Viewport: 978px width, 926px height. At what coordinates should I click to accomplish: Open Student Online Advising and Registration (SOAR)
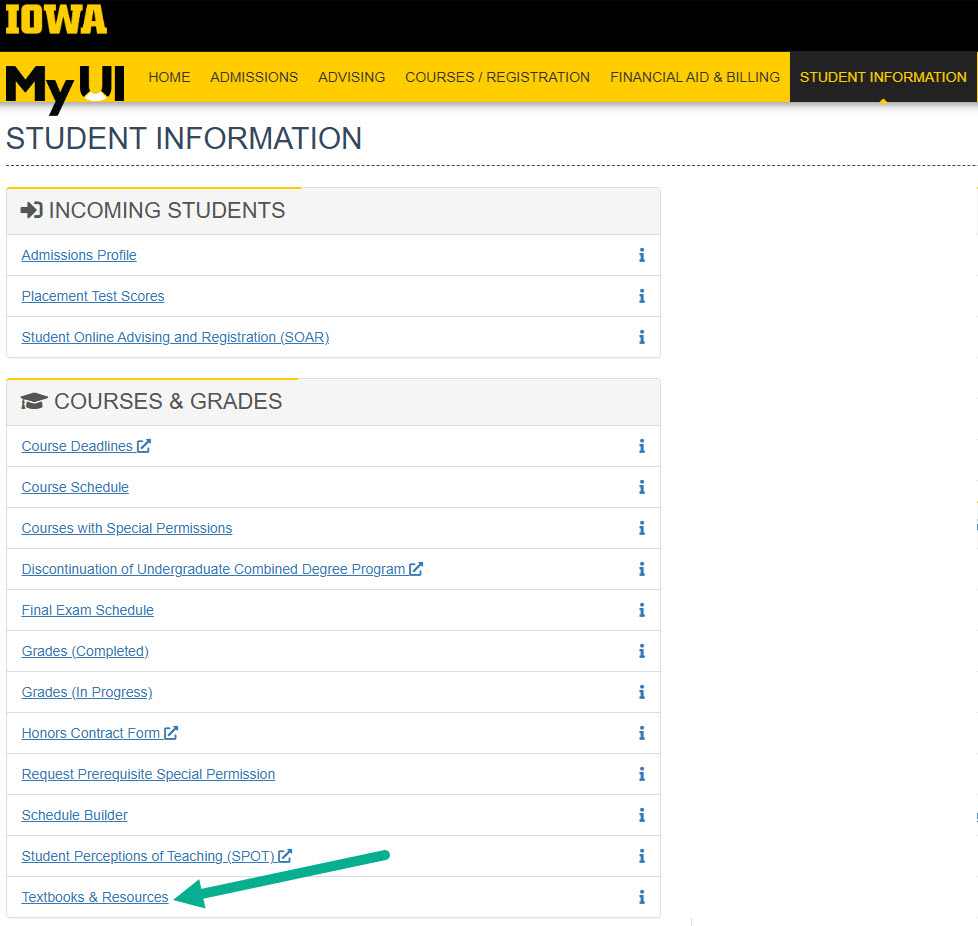click(175, 337)
